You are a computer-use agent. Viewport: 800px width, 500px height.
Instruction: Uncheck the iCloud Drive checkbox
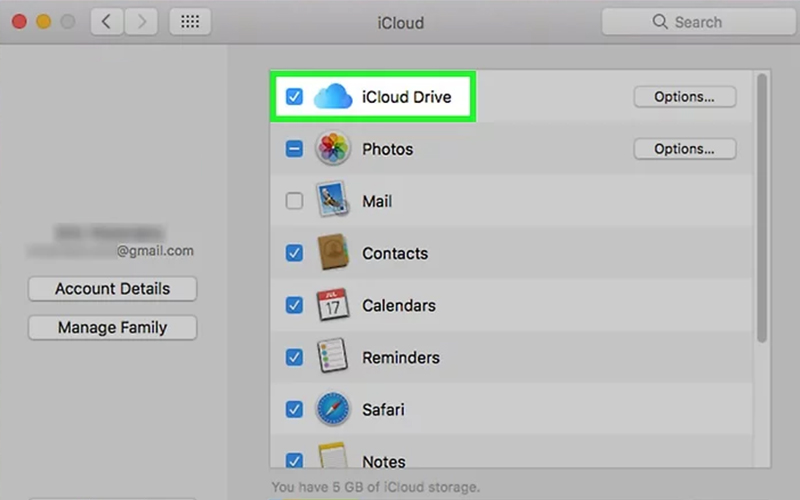coord(294,97)
